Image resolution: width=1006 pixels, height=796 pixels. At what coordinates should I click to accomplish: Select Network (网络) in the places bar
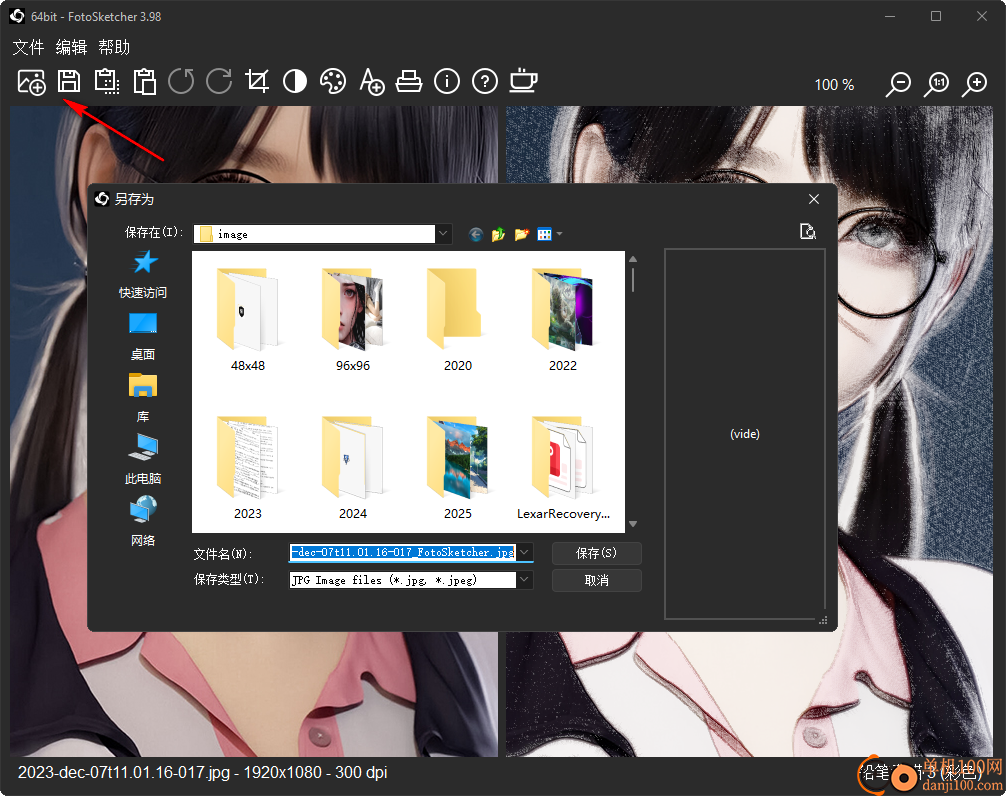pyautogui.click(x=143, y=521)
